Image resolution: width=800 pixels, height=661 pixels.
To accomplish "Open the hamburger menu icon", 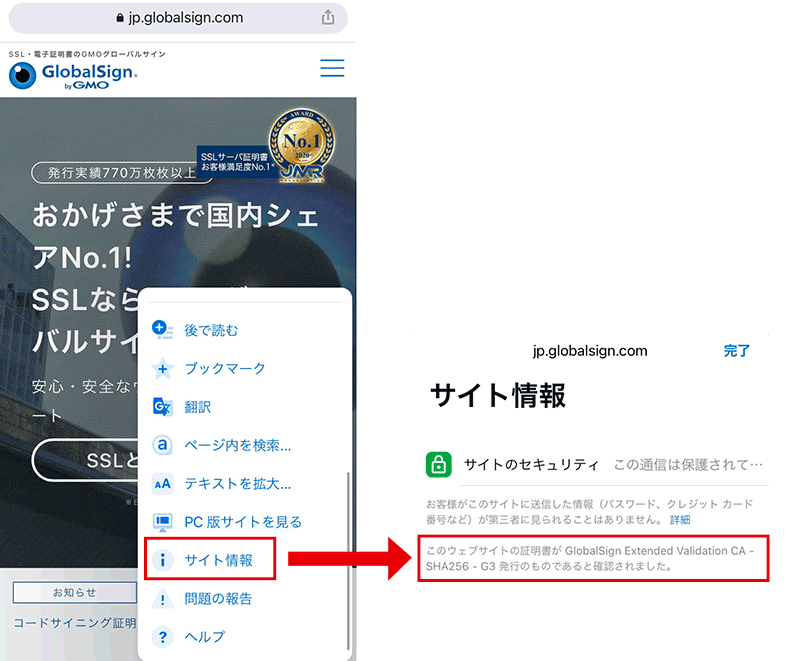I will pos(332,68).
